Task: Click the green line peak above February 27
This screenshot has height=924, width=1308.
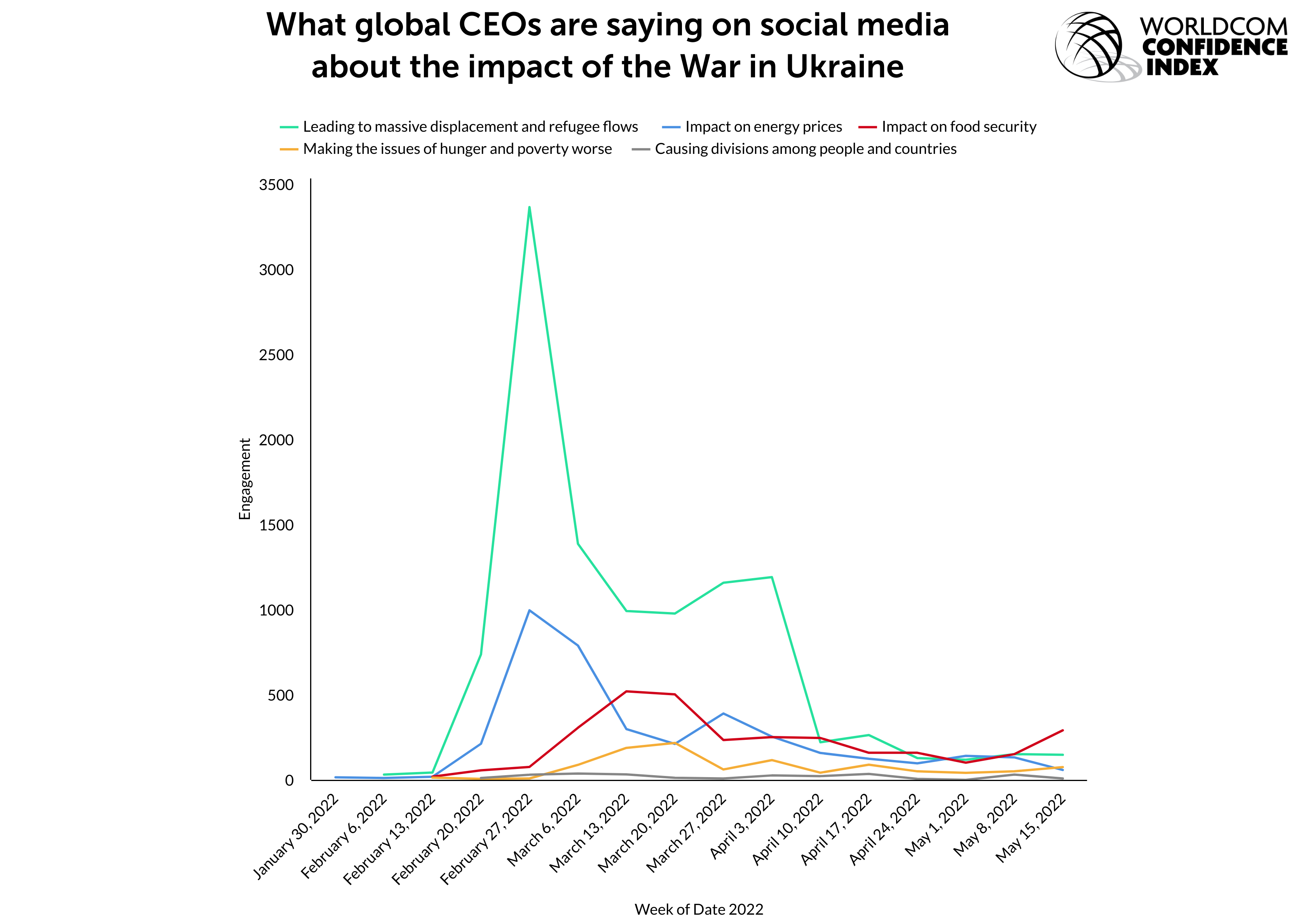Action: [x=529, y=207]
